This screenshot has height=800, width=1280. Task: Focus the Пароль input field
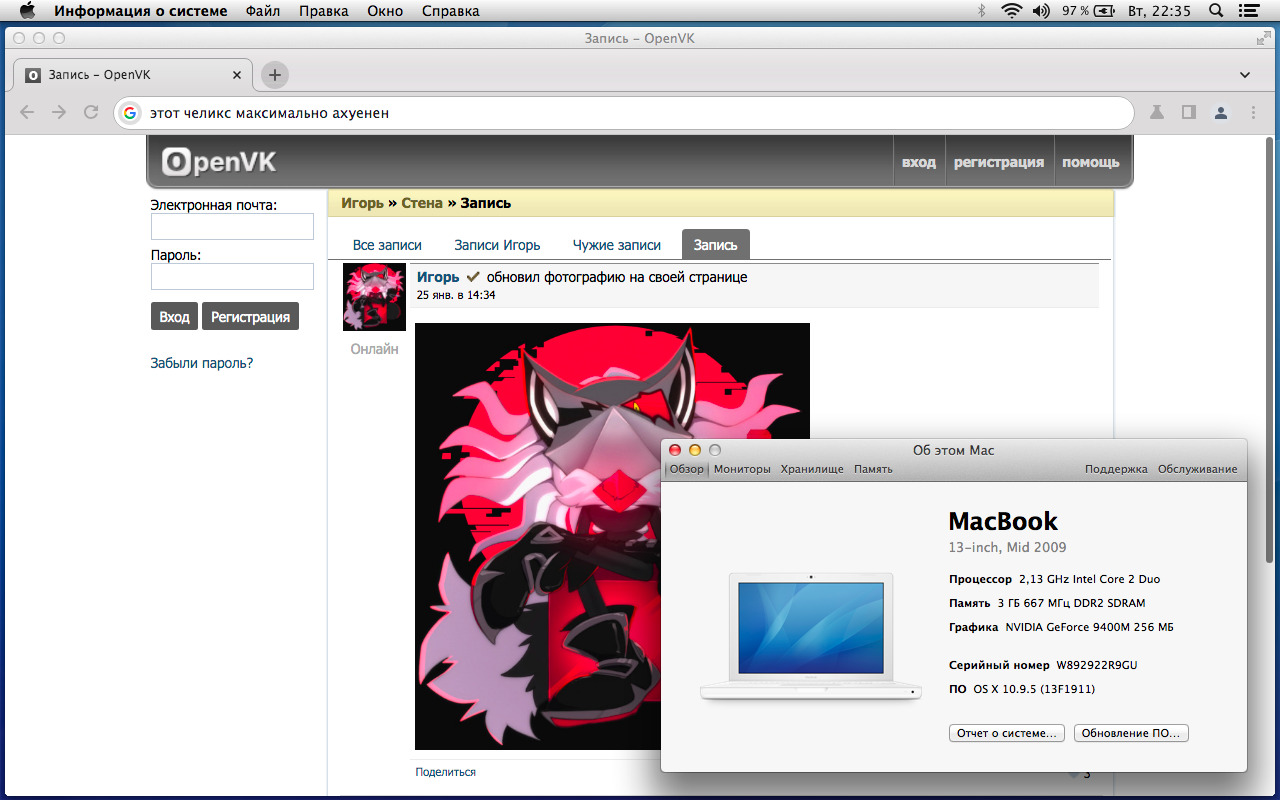pos(232,276)
